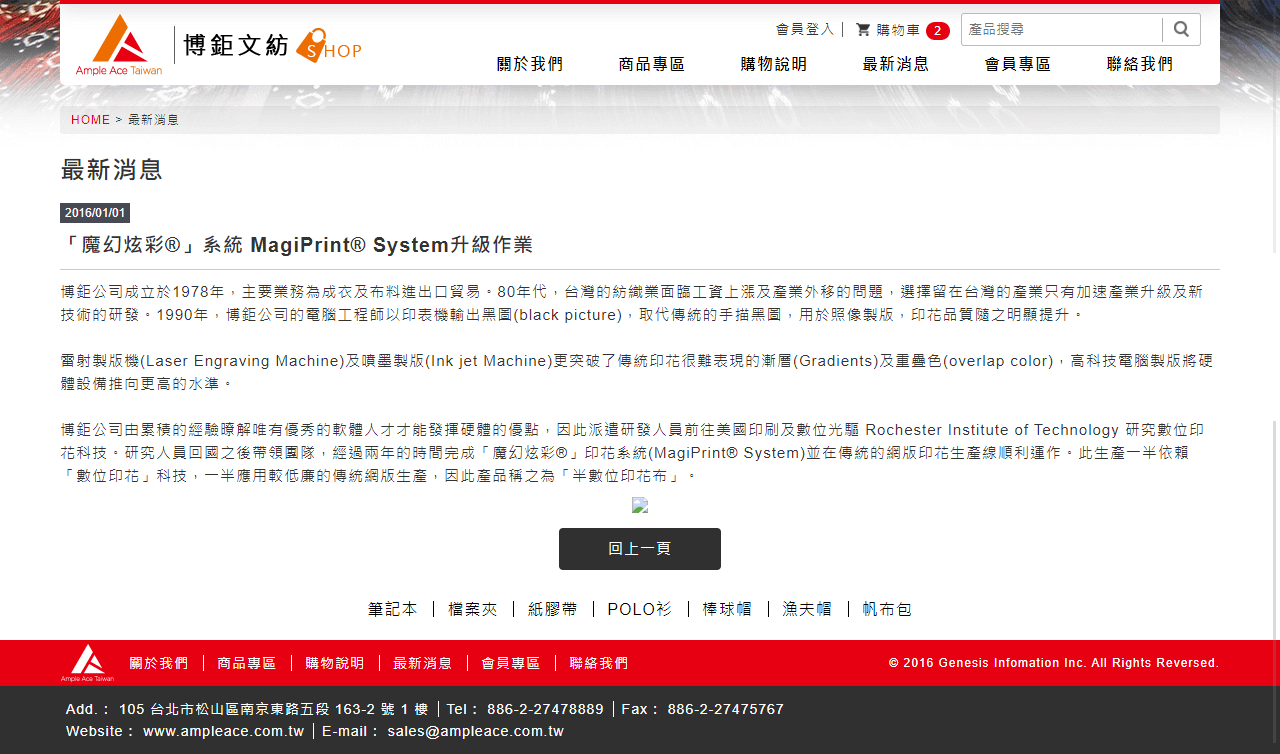1280x754 pixels.
Task: Open the 棒球帽 category link
Action: coord(727,609)
